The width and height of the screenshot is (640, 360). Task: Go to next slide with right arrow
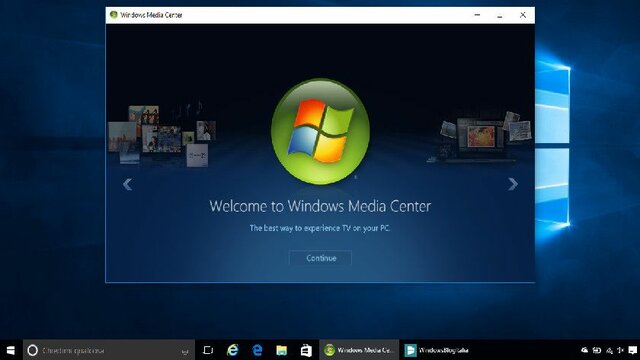(513, 184)
